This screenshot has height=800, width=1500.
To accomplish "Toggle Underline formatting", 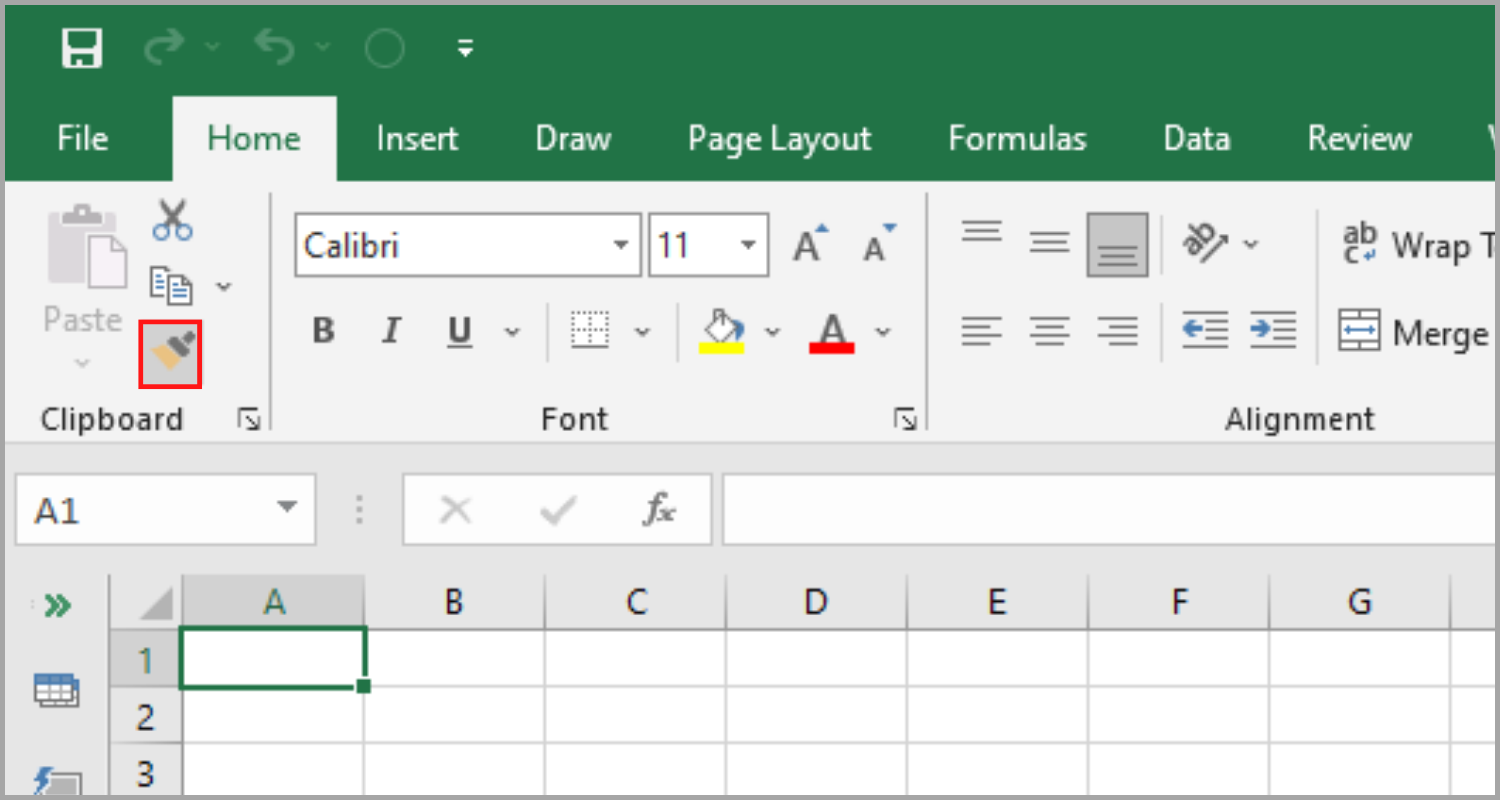I will (458, 331).
